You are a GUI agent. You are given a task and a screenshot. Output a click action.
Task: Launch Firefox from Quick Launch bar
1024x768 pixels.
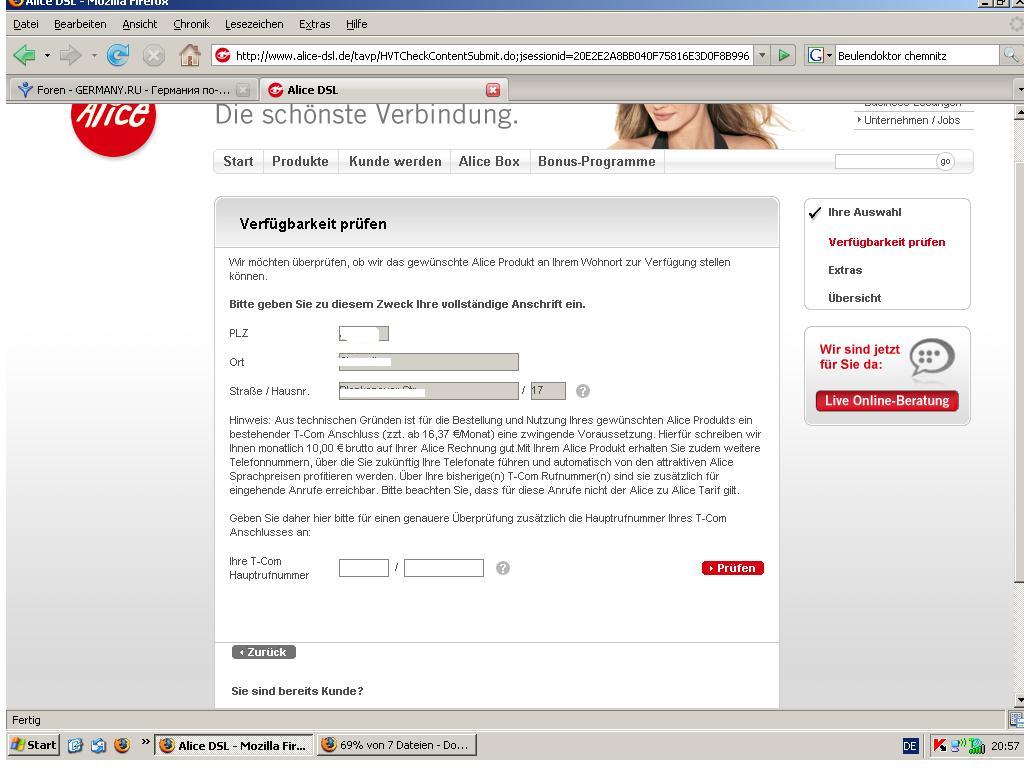click(122, 745)
